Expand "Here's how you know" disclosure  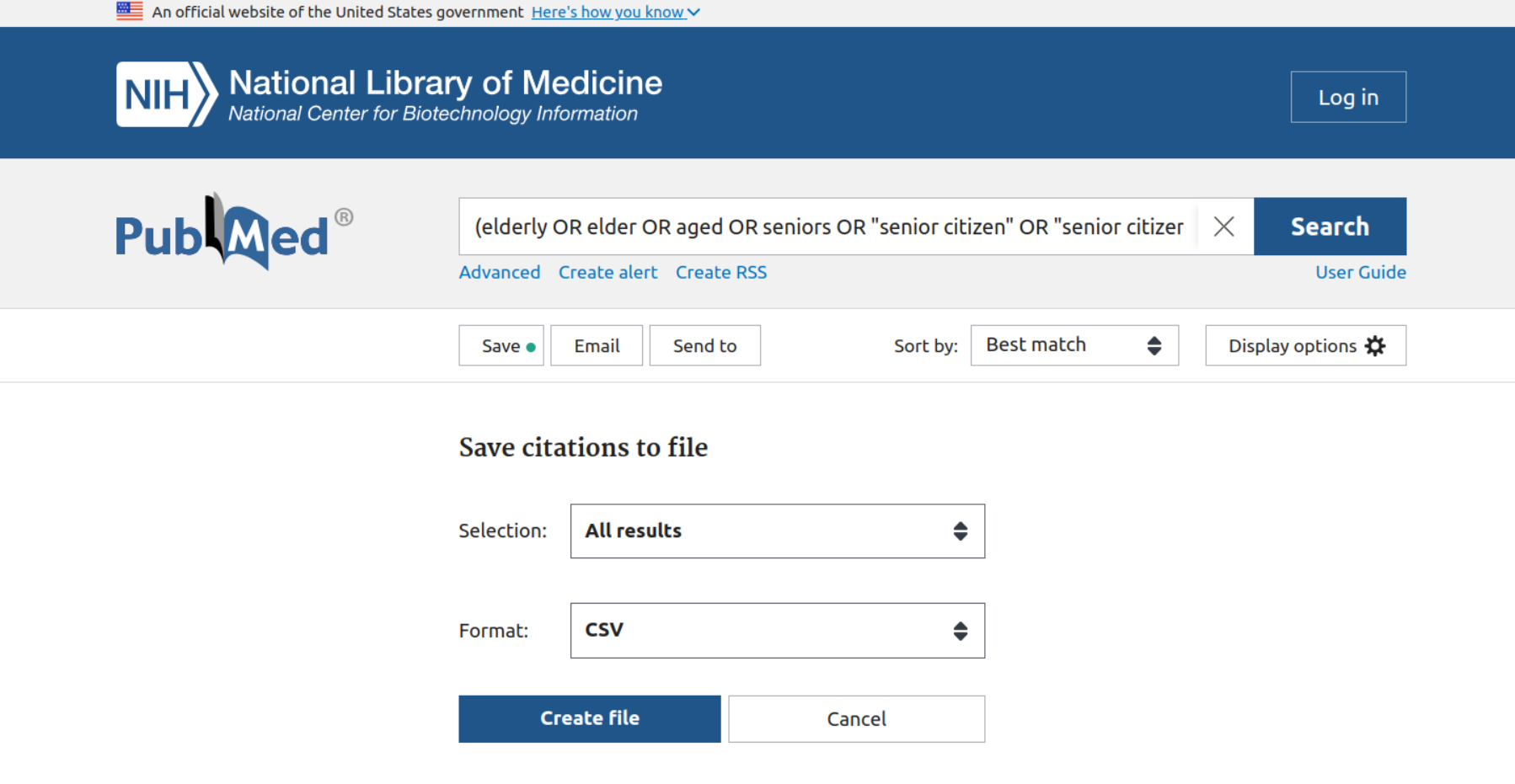click(615, 12)
